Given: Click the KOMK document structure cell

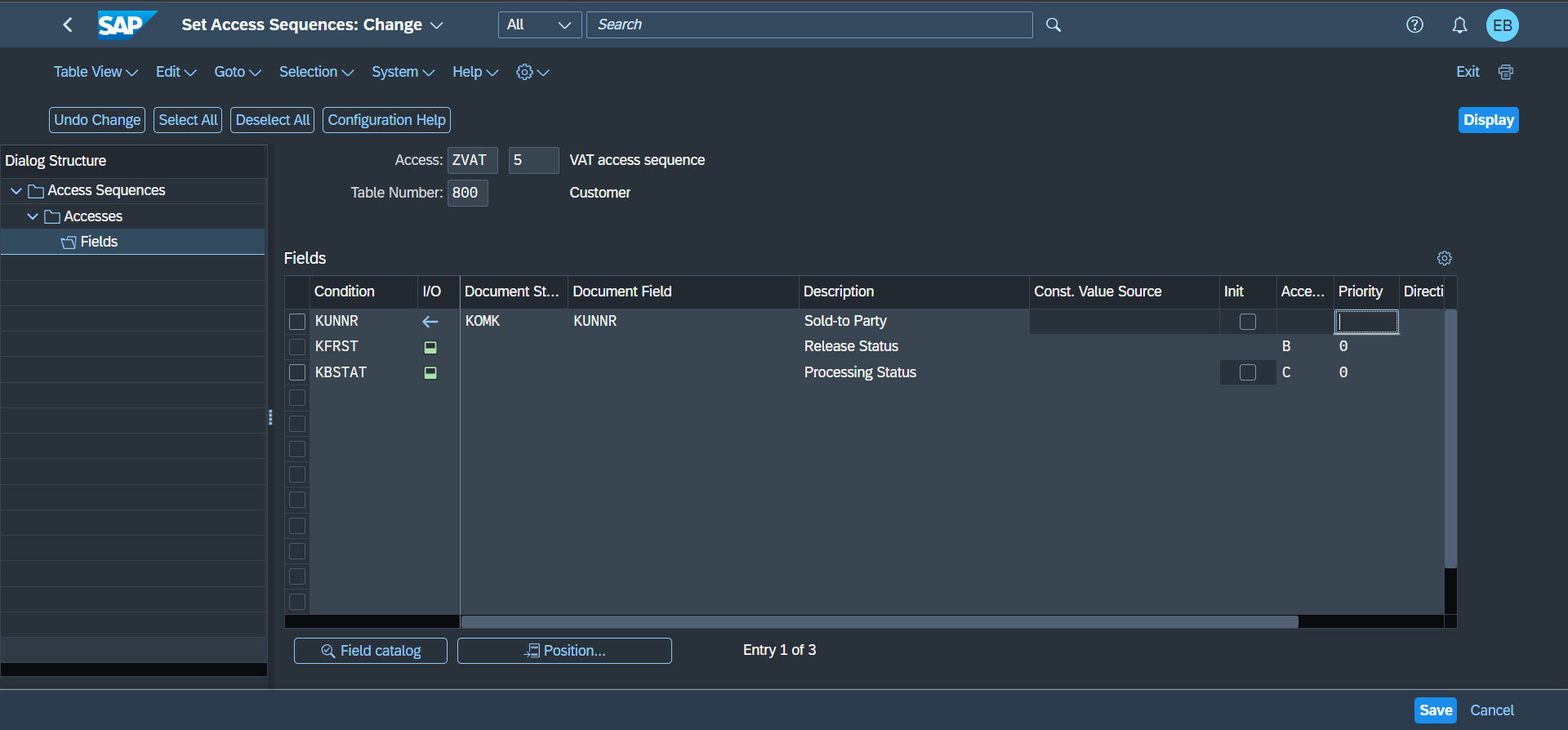Looking at the screenshot, I should (514, 321).
